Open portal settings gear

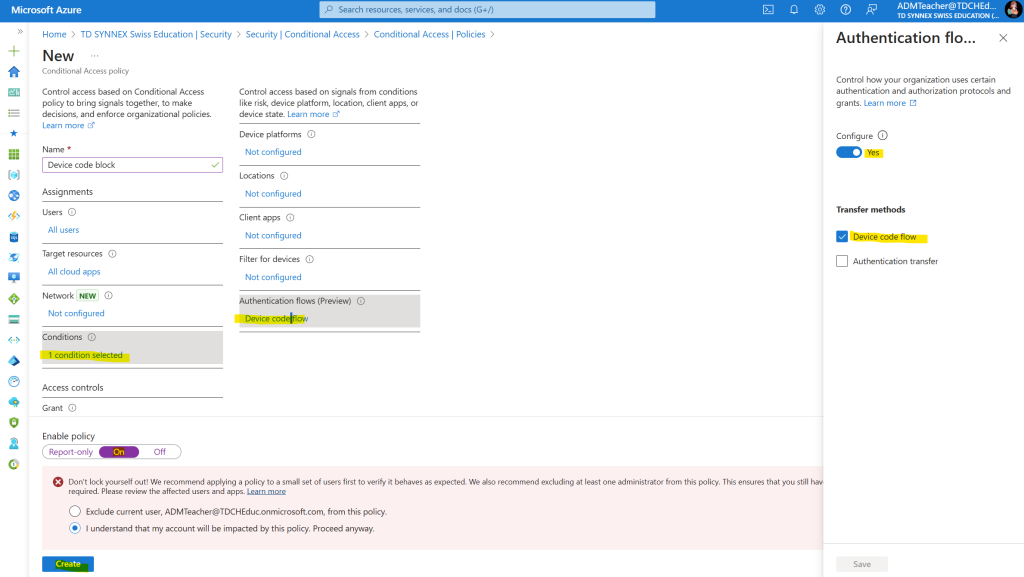coord(820,10)
